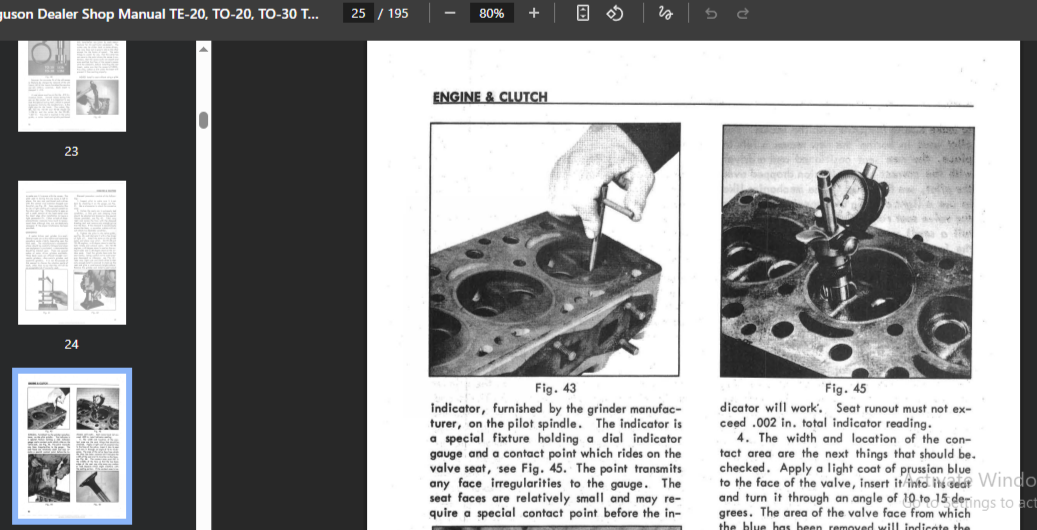Rotate the document counterclockwise
The image size is (1037, 530).
pos(615,13)
